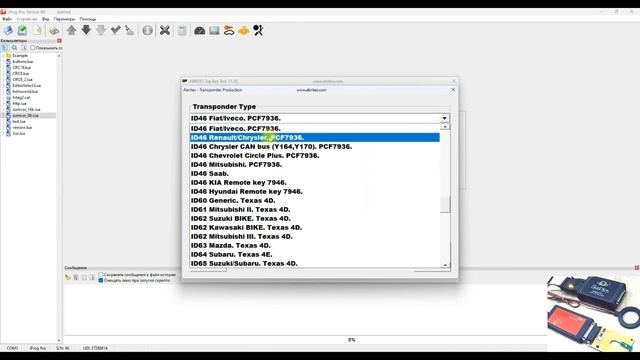Expand the Example folder in tree
Screen dimensions: 640x360
3,56
